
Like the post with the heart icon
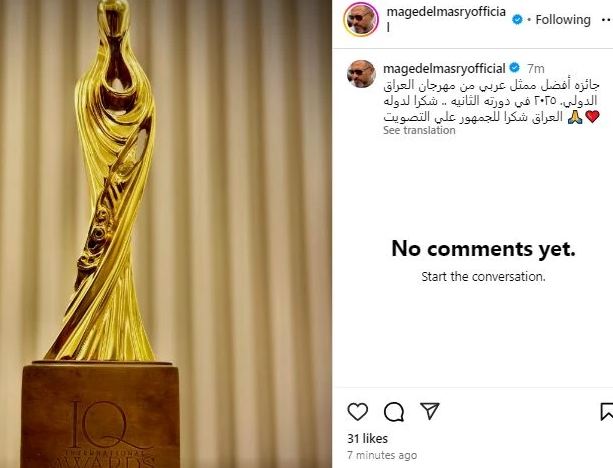click(x=358, y=412)
